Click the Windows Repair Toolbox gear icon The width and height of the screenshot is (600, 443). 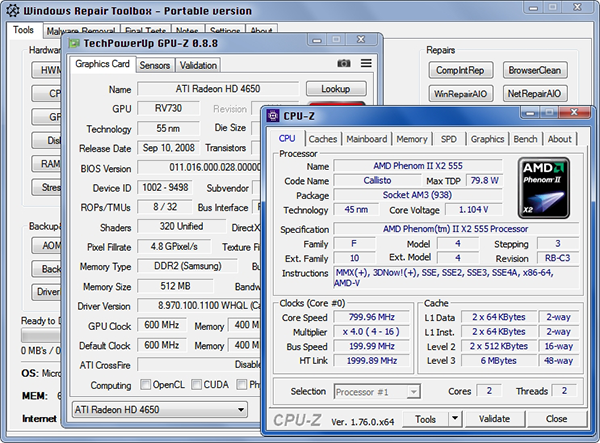pyautogui.click(x=13, y=11)
